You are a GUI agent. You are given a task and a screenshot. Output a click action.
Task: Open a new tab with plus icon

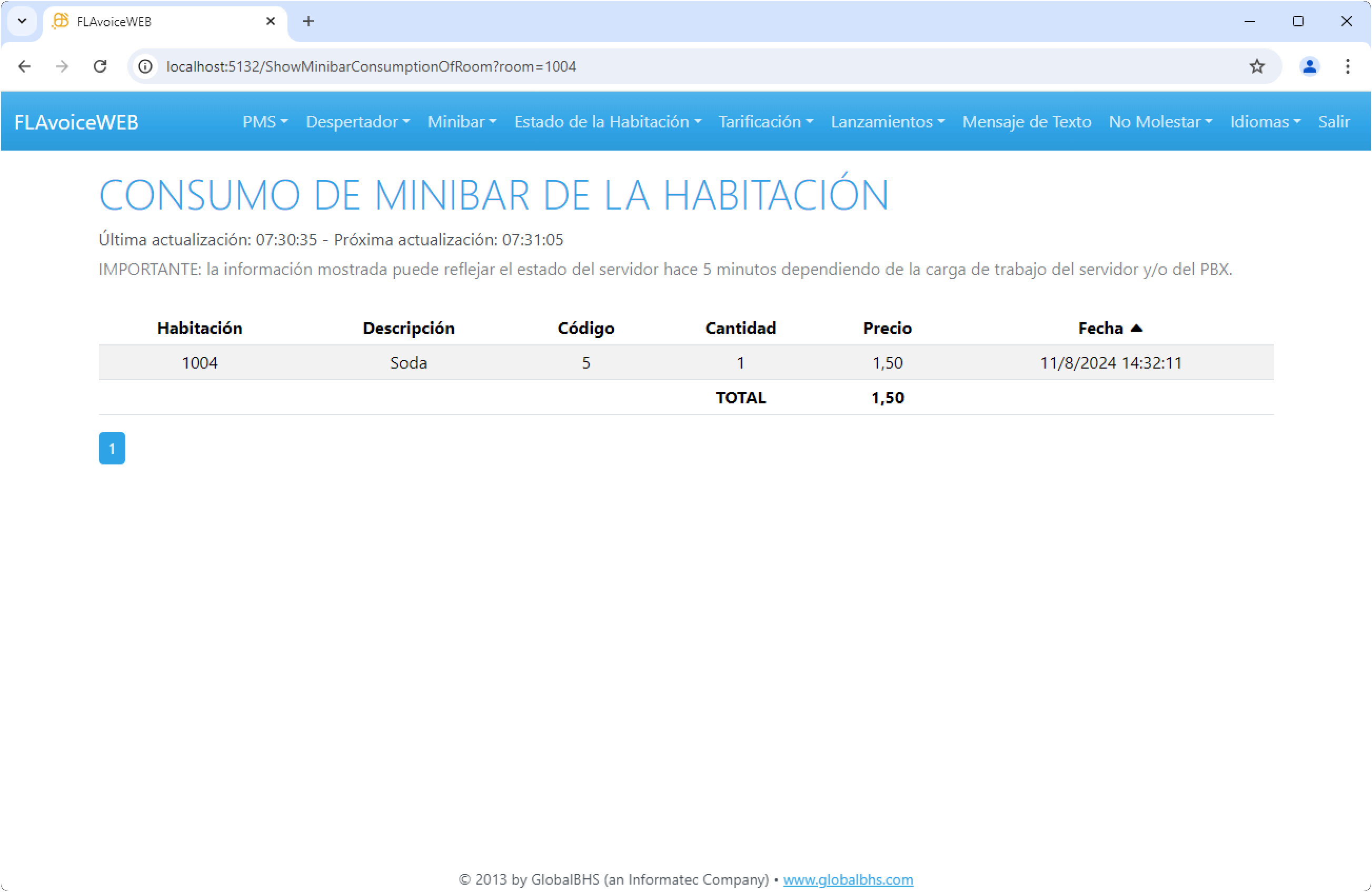click(309, 22)
